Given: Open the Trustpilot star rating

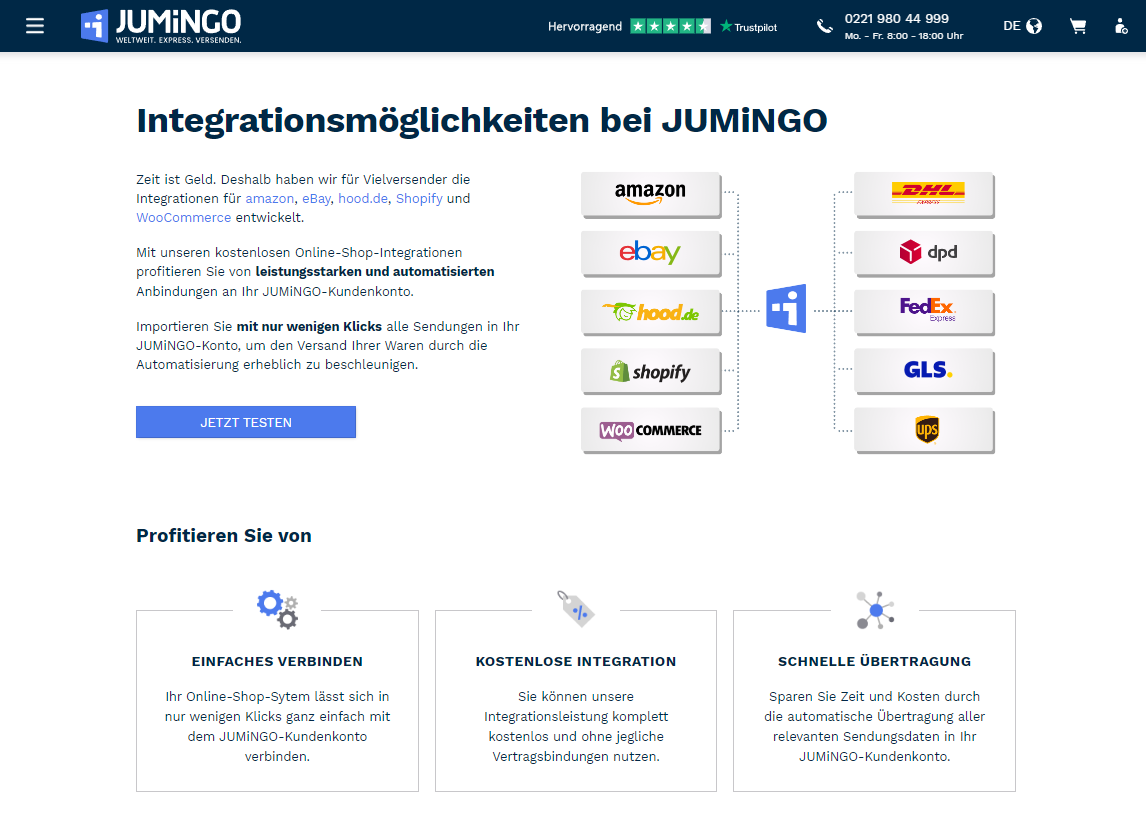Looking at the screenshot, I should coord(670,26).
